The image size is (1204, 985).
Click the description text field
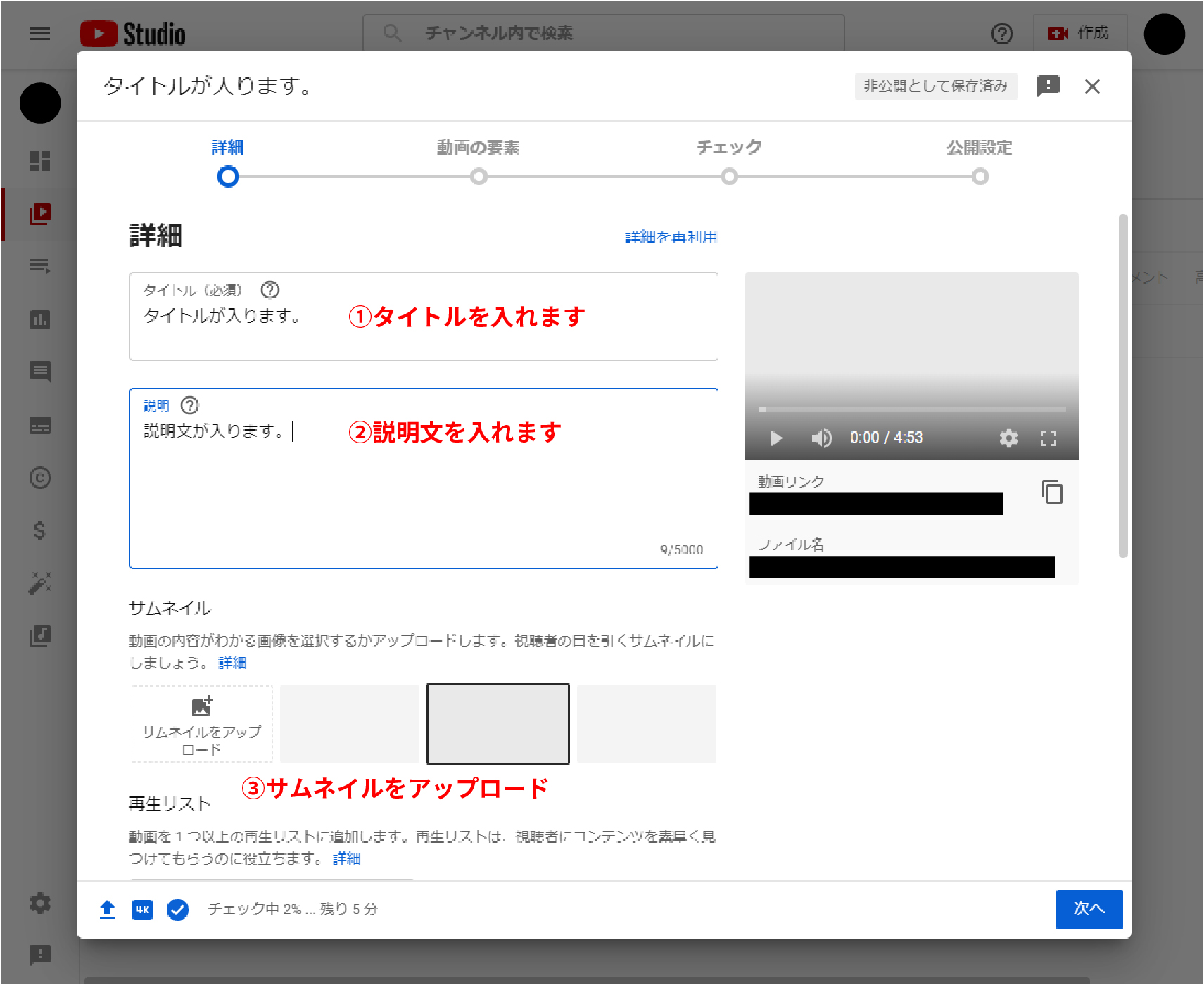coord(424,485)
